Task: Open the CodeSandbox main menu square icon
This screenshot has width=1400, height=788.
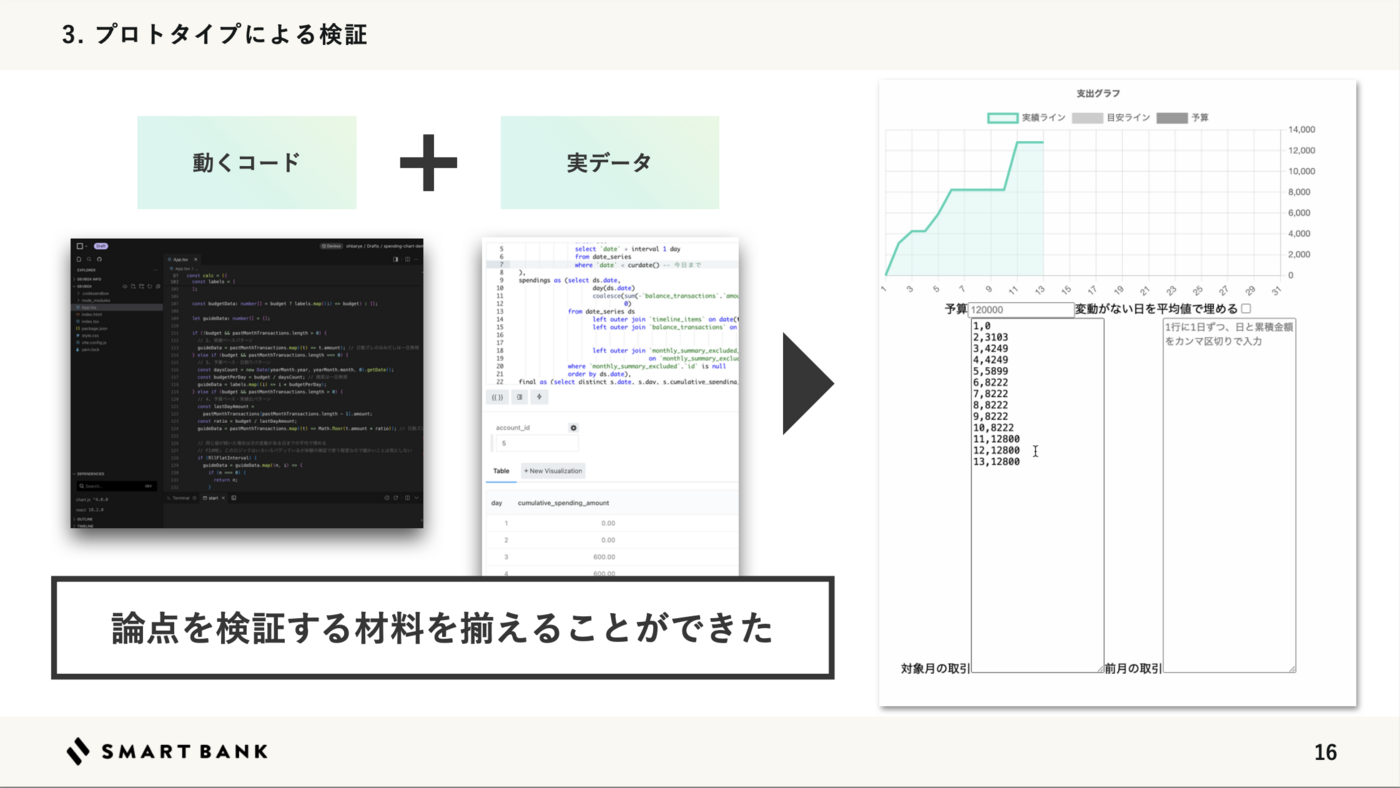Action: [x=80, y=246]
